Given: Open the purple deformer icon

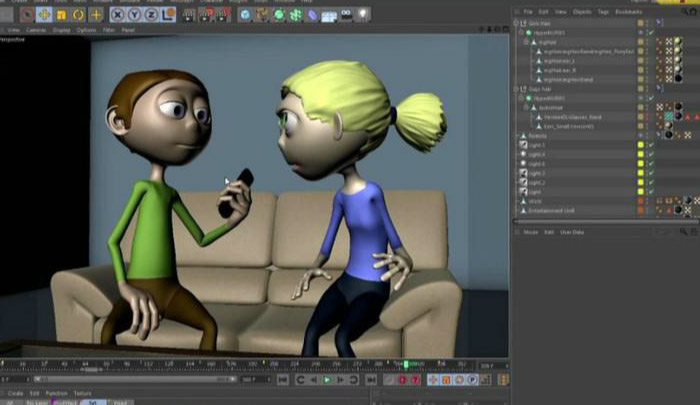Looking at the screenshot, I should (x=312, y=15).
